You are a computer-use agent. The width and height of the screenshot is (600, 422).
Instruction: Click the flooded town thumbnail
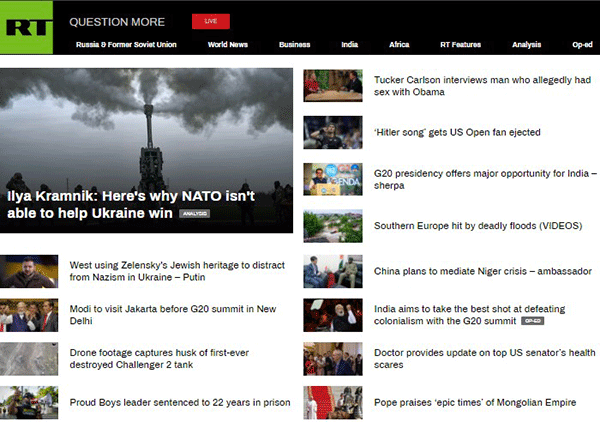pos(333,226)
